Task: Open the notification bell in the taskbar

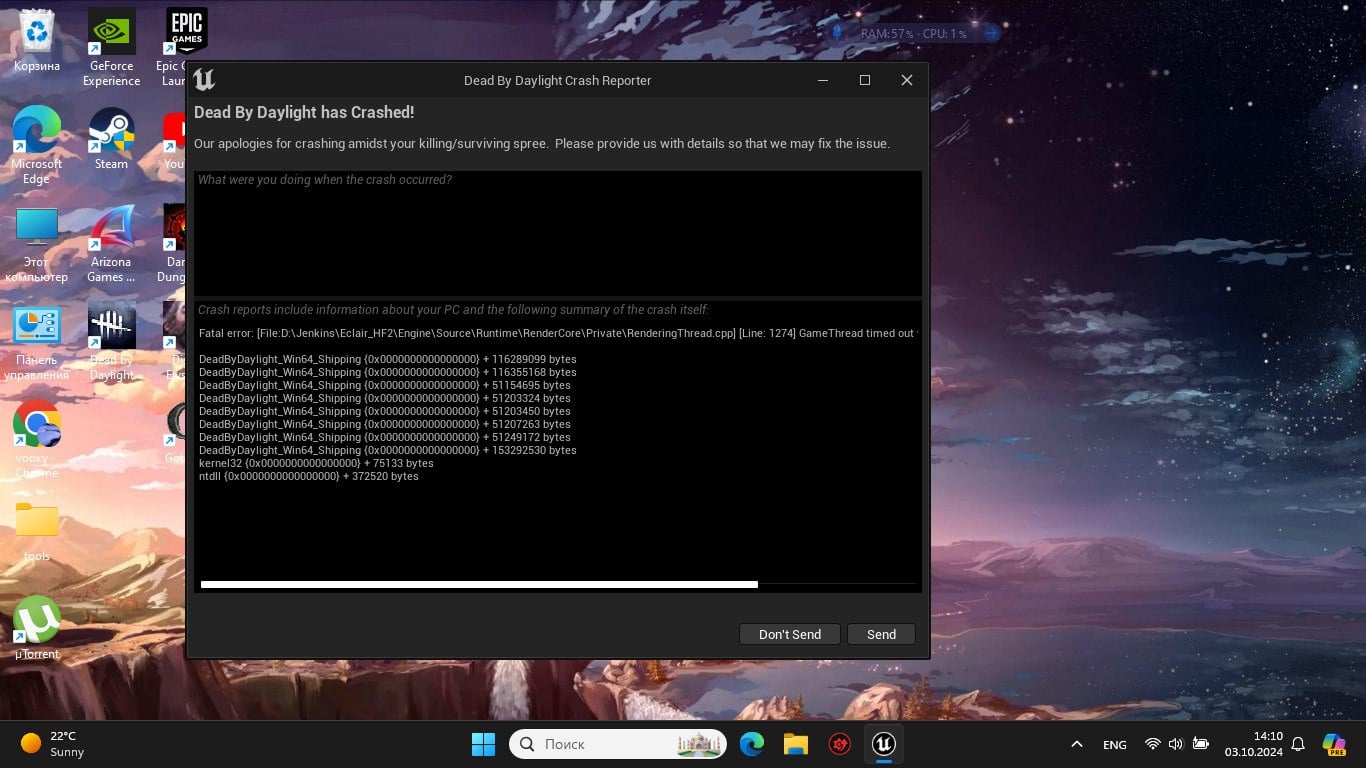Action: click(1298, 744)
